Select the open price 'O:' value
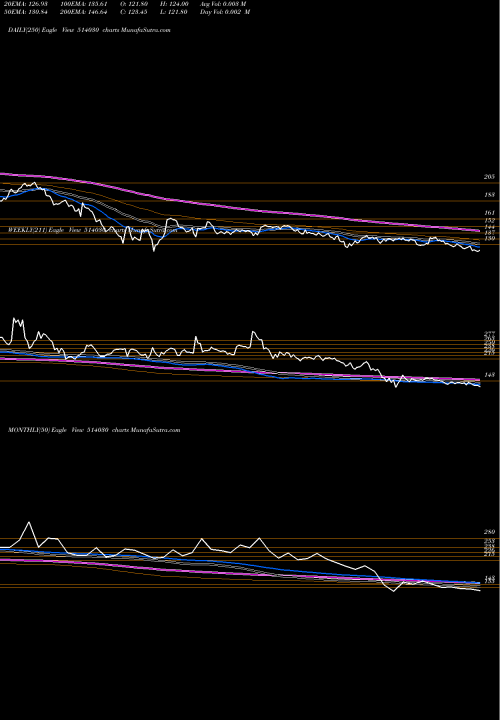This screenshot has width=500, height=720. tap(134, 4)
